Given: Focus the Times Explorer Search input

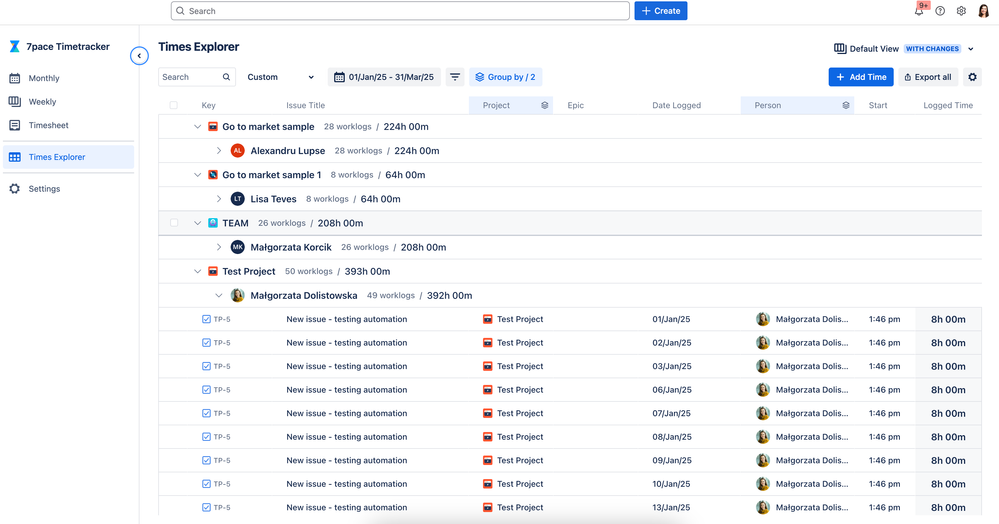Looking at the screenshot, I should pos(197,77).
